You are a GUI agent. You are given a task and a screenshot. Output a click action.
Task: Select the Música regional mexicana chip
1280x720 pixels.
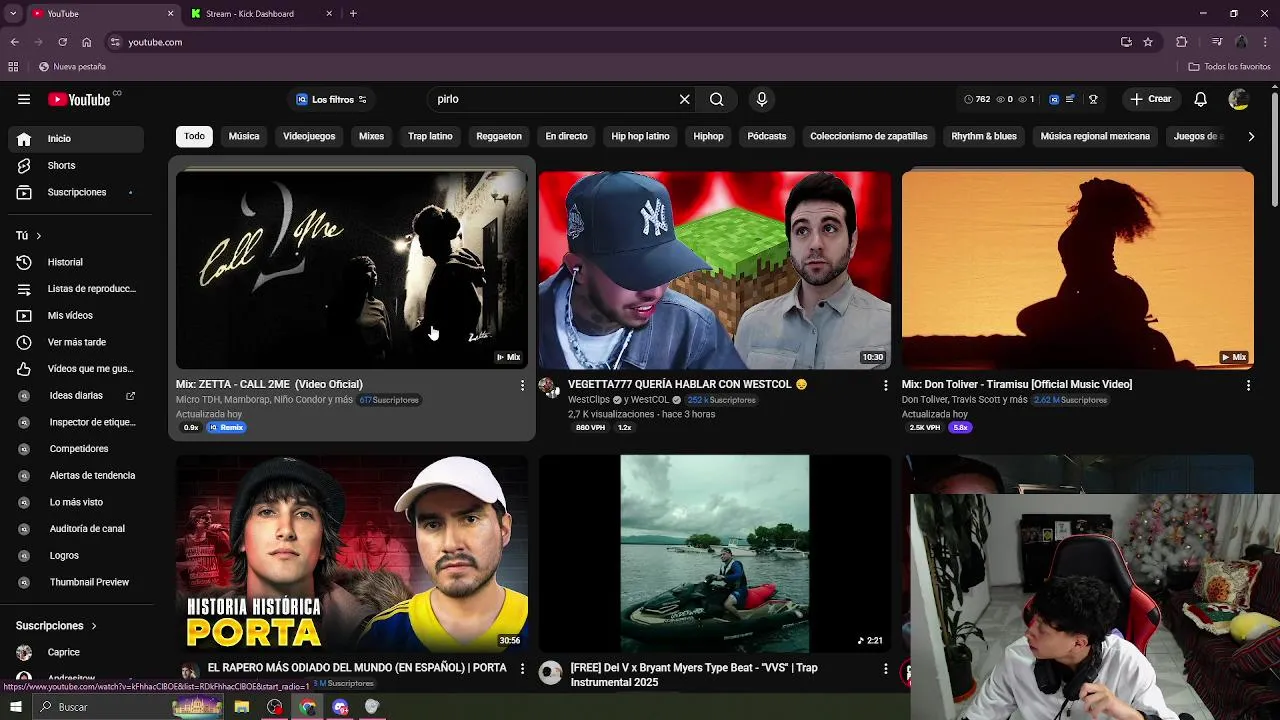pos(1095,136)
